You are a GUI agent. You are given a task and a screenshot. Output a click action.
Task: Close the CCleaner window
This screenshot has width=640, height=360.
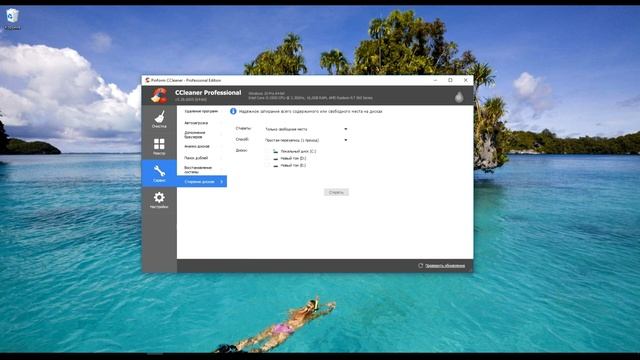tap(466, 80)
